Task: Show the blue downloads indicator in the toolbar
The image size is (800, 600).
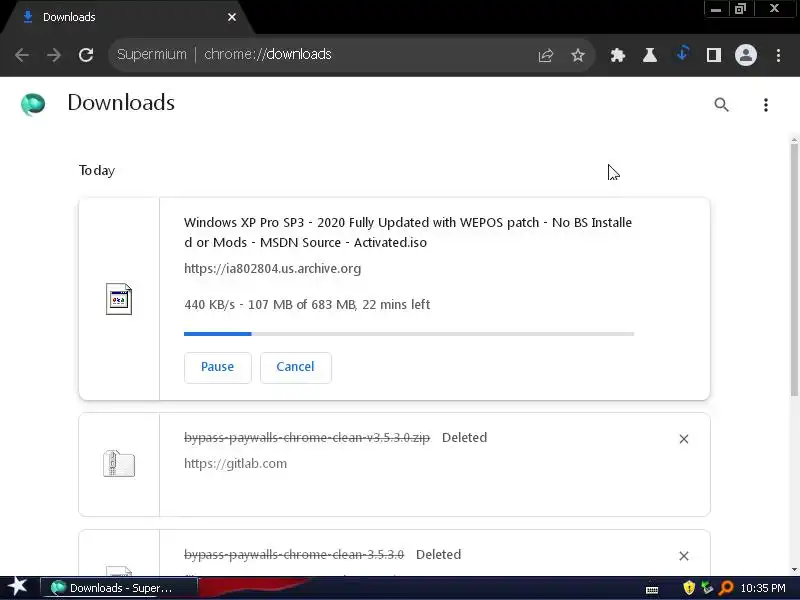Action: 682,53
